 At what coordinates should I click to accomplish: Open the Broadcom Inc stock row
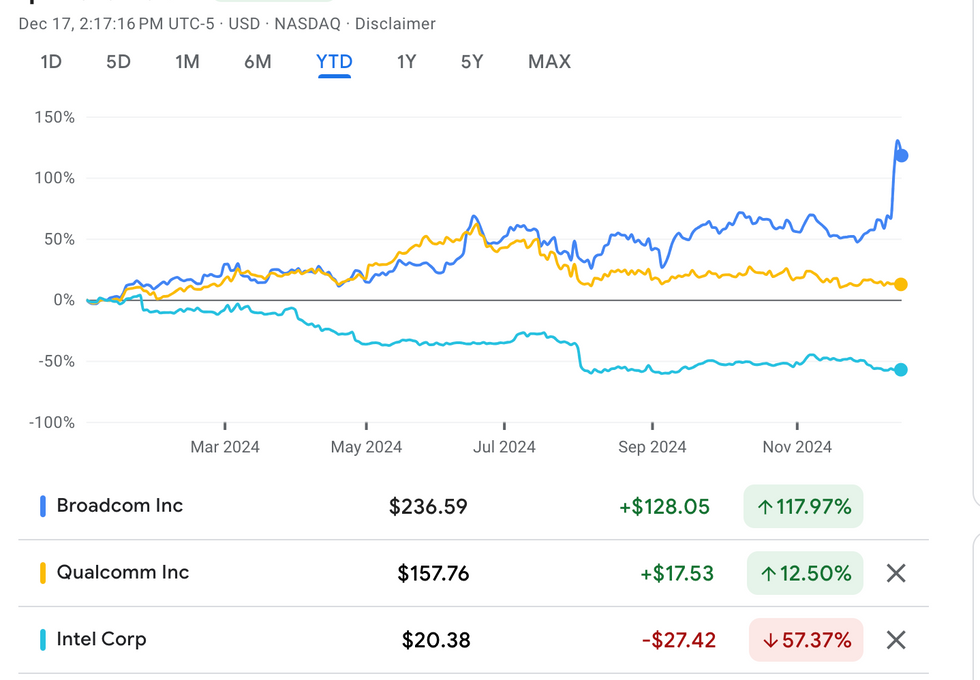[x=120, y=506]
